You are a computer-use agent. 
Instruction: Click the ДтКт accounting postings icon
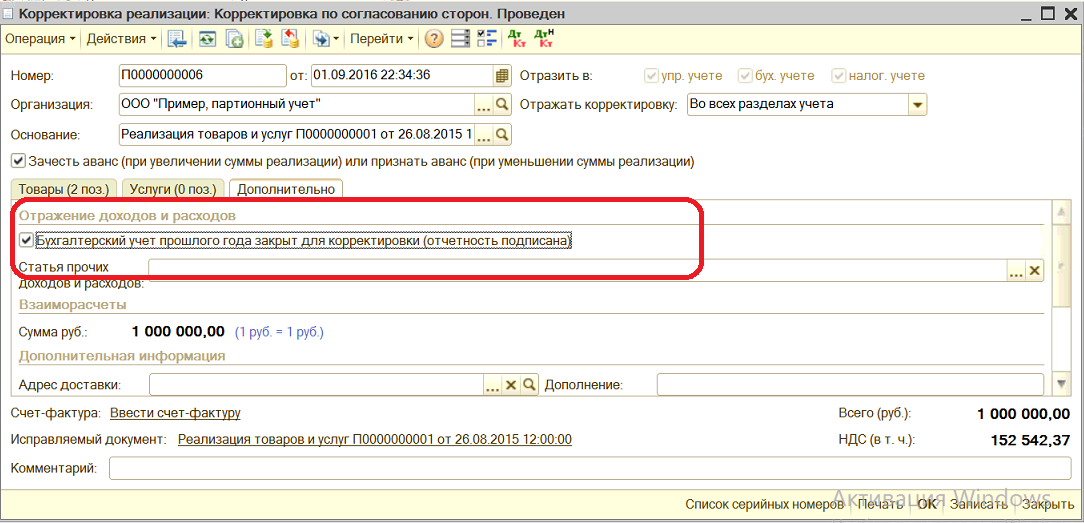(x=516, y=39)
